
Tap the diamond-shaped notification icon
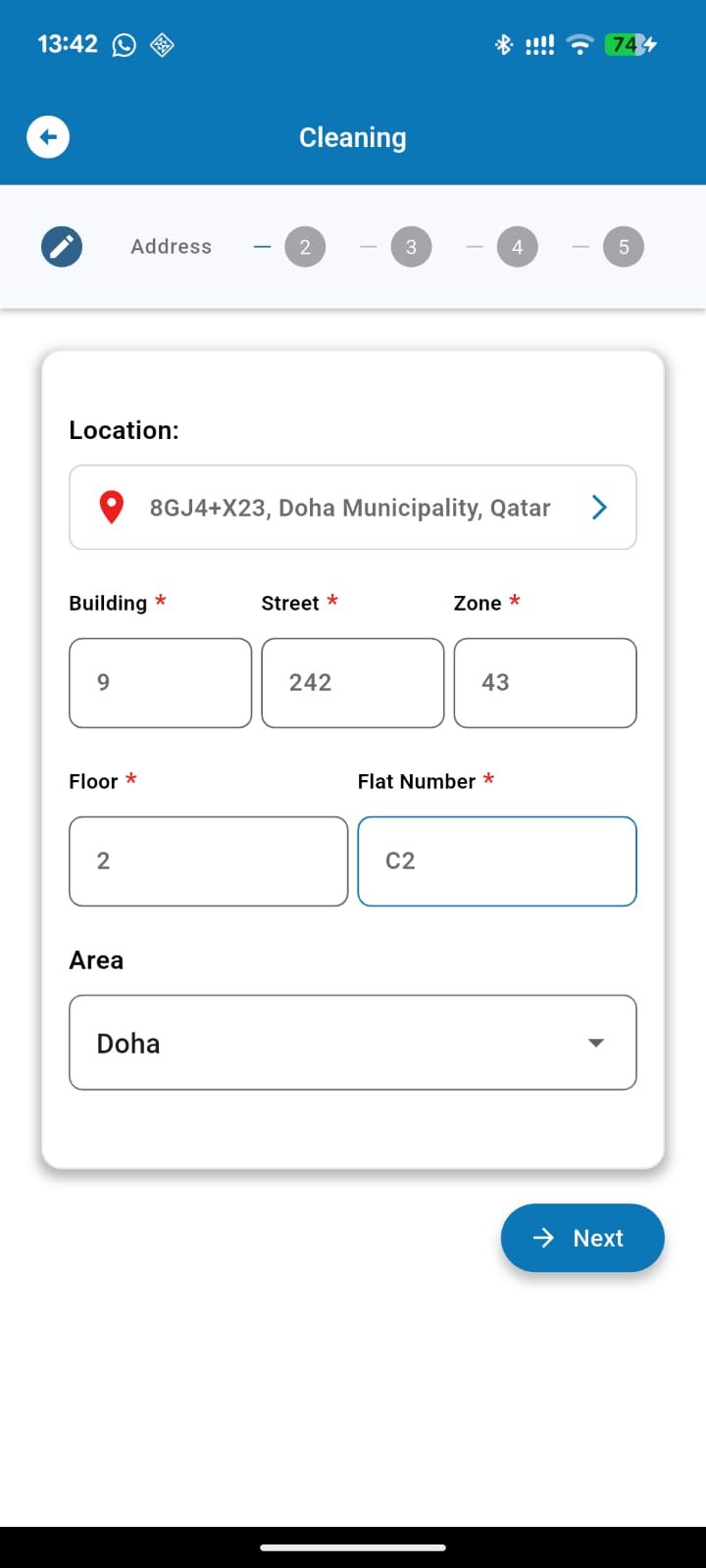[163, 45]
